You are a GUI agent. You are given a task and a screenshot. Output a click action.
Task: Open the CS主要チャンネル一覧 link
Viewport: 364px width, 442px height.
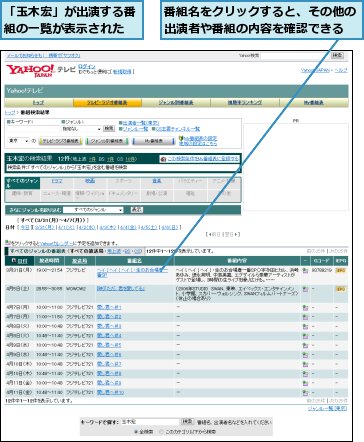(178, 129)
